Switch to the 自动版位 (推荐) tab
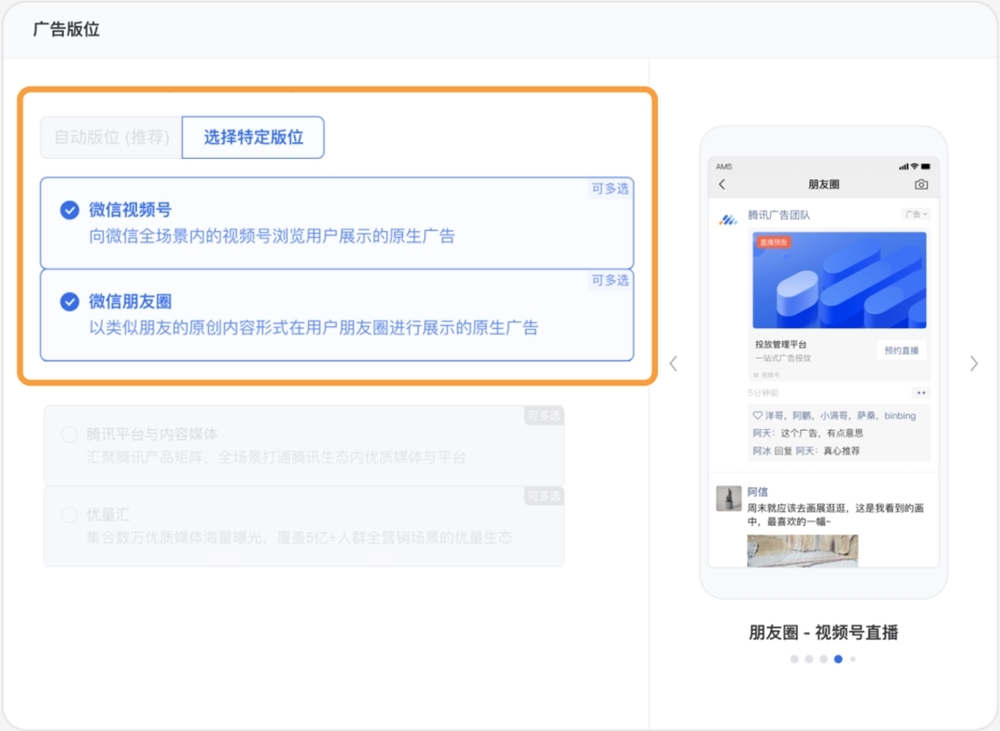 click(109, 138)
